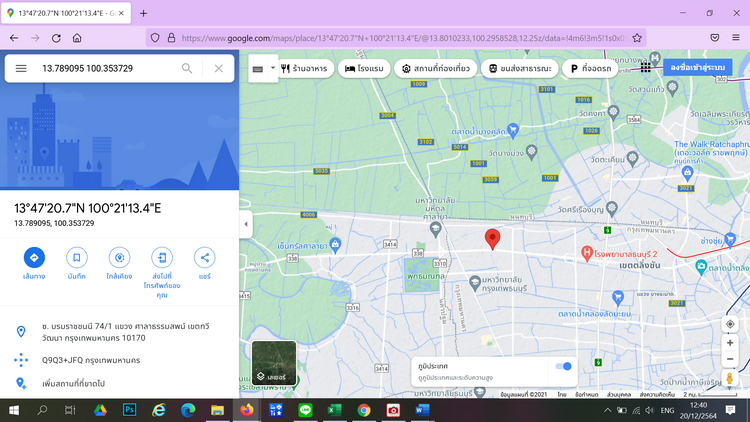Image resolution: width=750 pixels, height=422 pixels.
Task: Select the Parking (ที่จอดรถ) chip
Action: click(590, 68)
